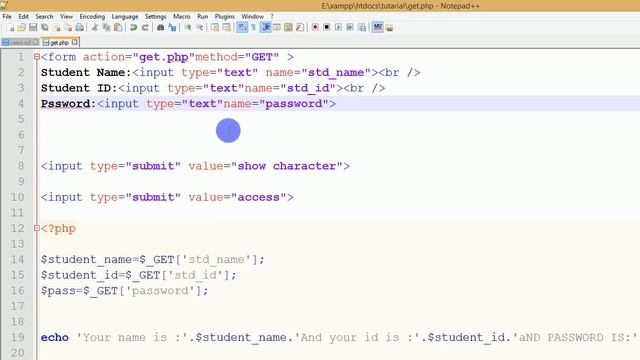The width and height of the screenshot is (640, 360).
Task: Toggle the Show indent guide button
Action: point(266,27)
